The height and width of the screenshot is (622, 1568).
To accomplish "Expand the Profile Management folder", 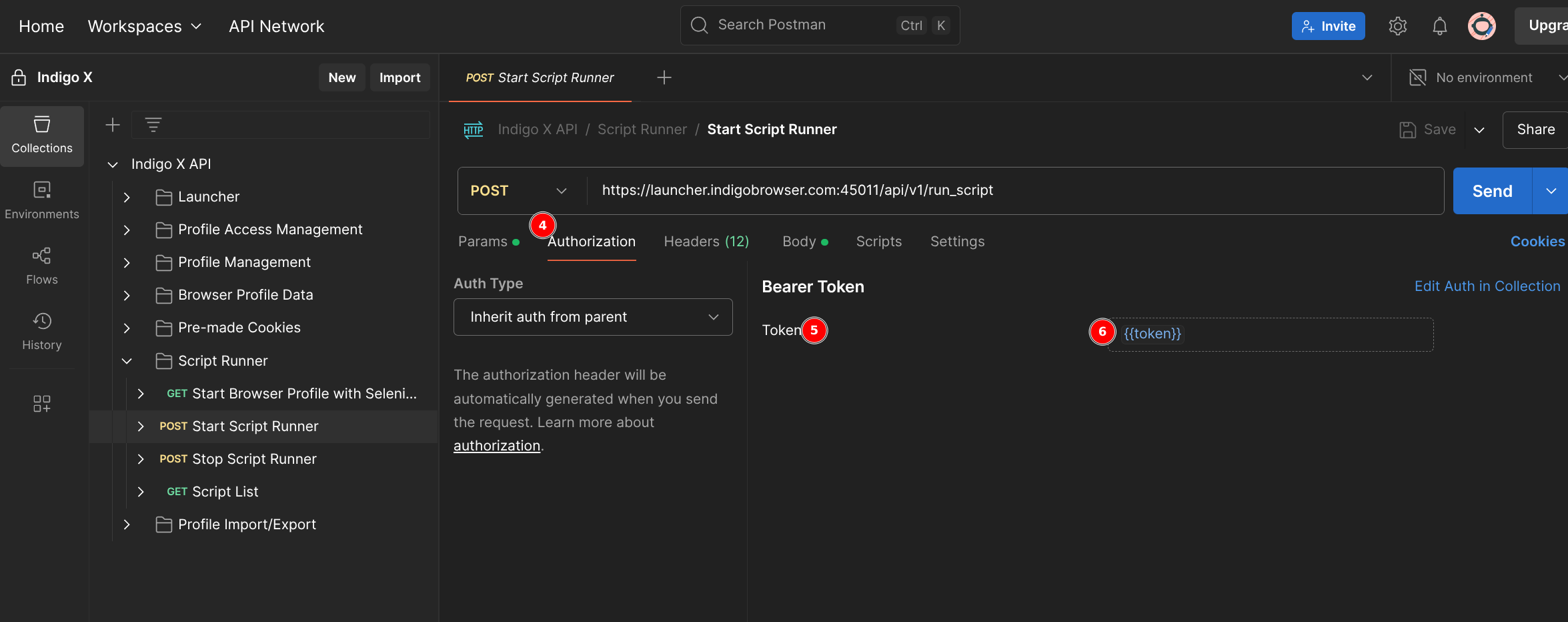I will pos(127,262).
